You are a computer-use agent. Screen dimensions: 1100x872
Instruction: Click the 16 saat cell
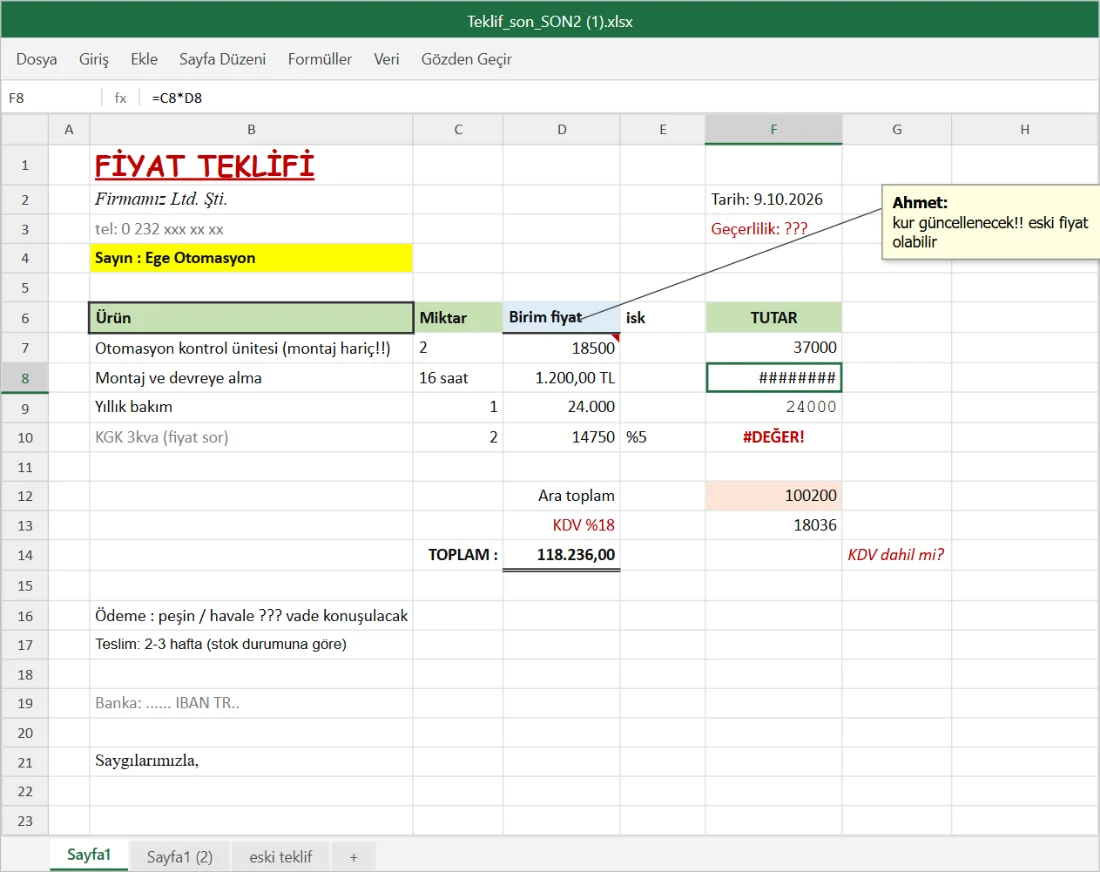(458, 377)
